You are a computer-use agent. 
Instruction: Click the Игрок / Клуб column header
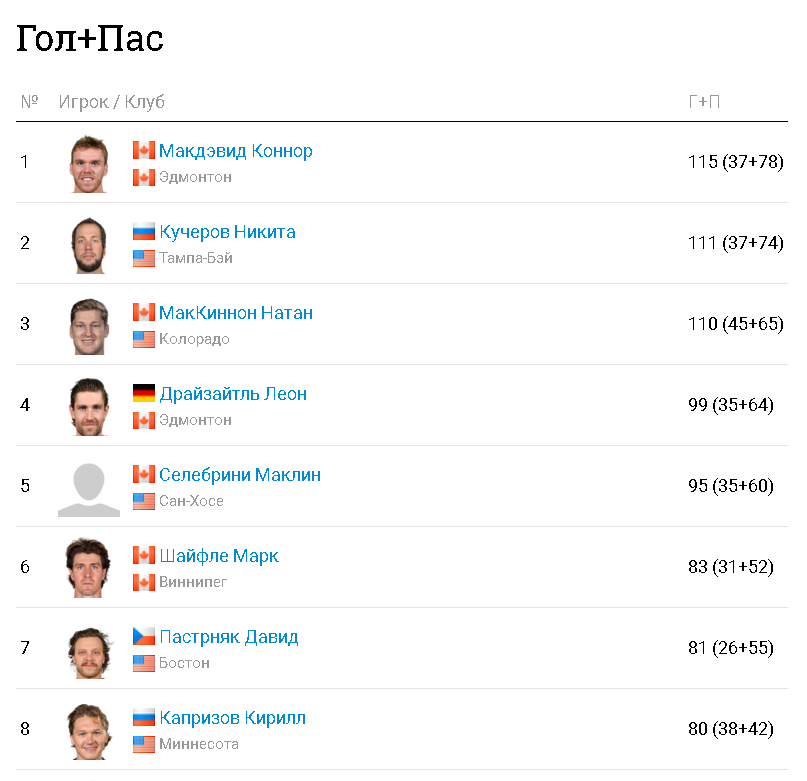pos(111,102)
